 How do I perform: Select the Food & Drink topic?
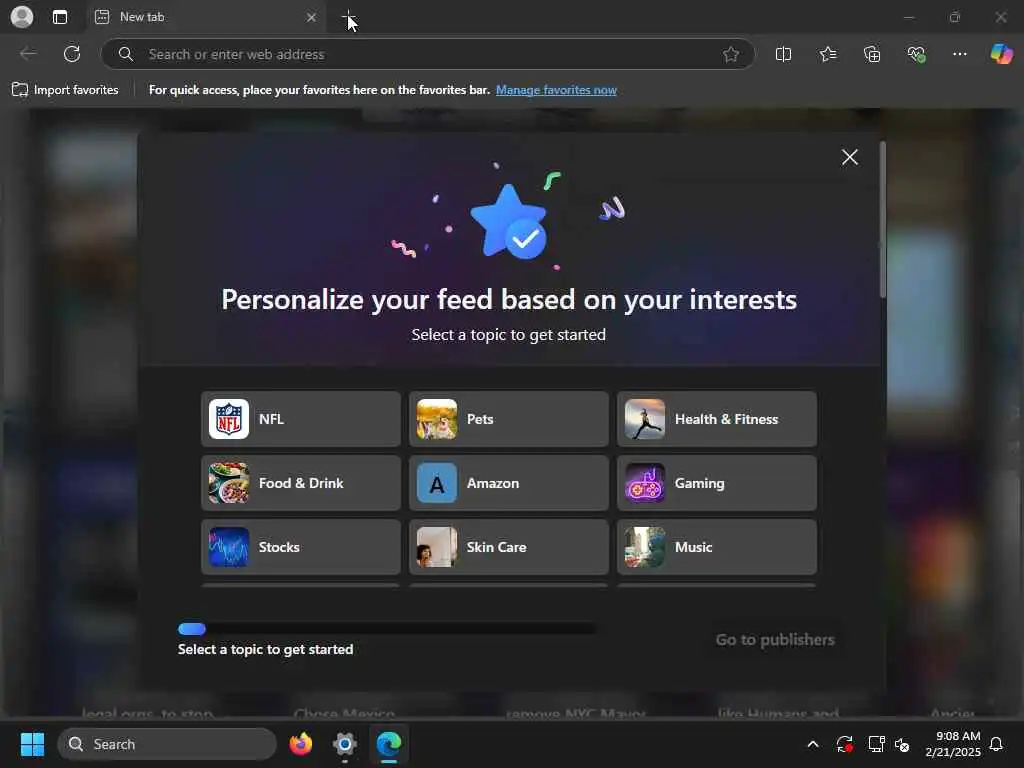click(x=300, y=483)
